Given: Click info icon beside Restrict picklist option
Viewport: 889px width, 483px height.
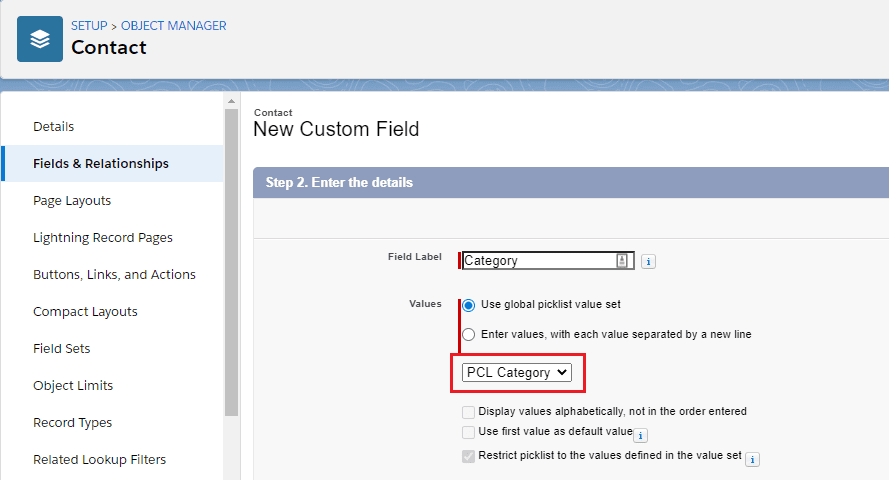Looking at the screenshot, I should click(752, 459).
